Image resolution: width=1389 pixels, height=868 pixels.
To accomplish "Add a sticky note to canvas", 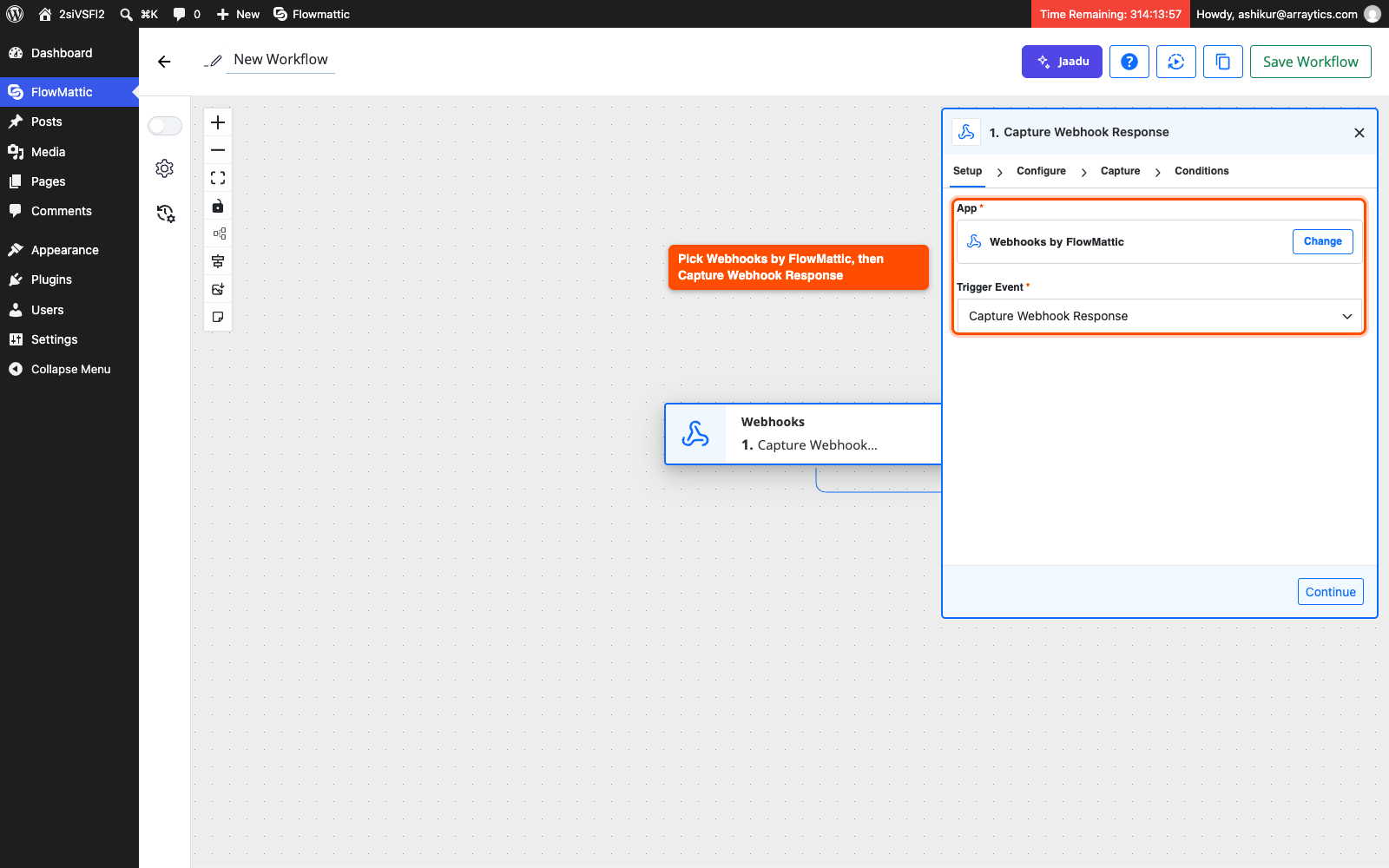I will click(x=218, y=317).
